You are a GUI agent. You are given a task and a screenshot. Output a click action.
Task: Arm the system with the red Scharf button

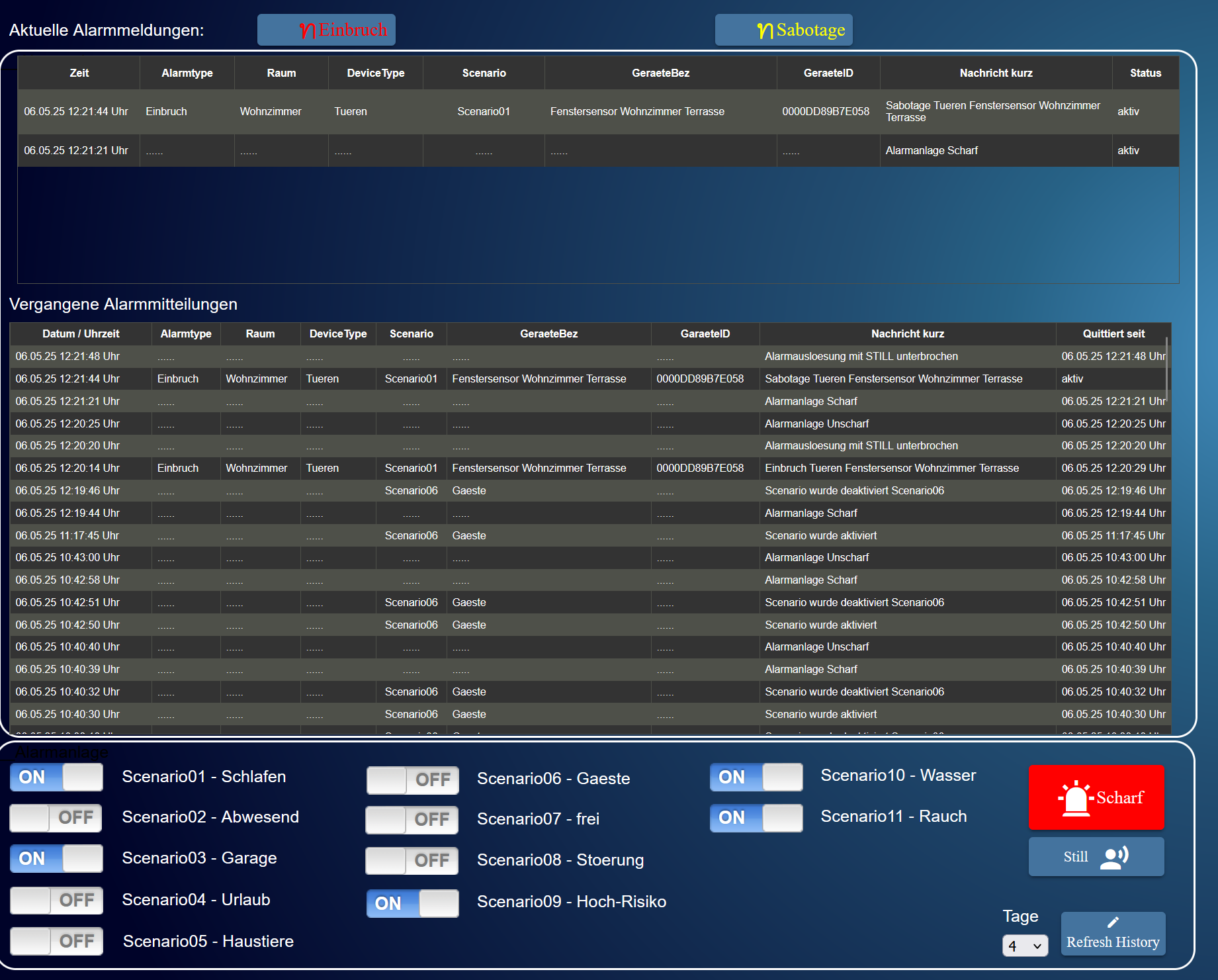click(1096, 797)
